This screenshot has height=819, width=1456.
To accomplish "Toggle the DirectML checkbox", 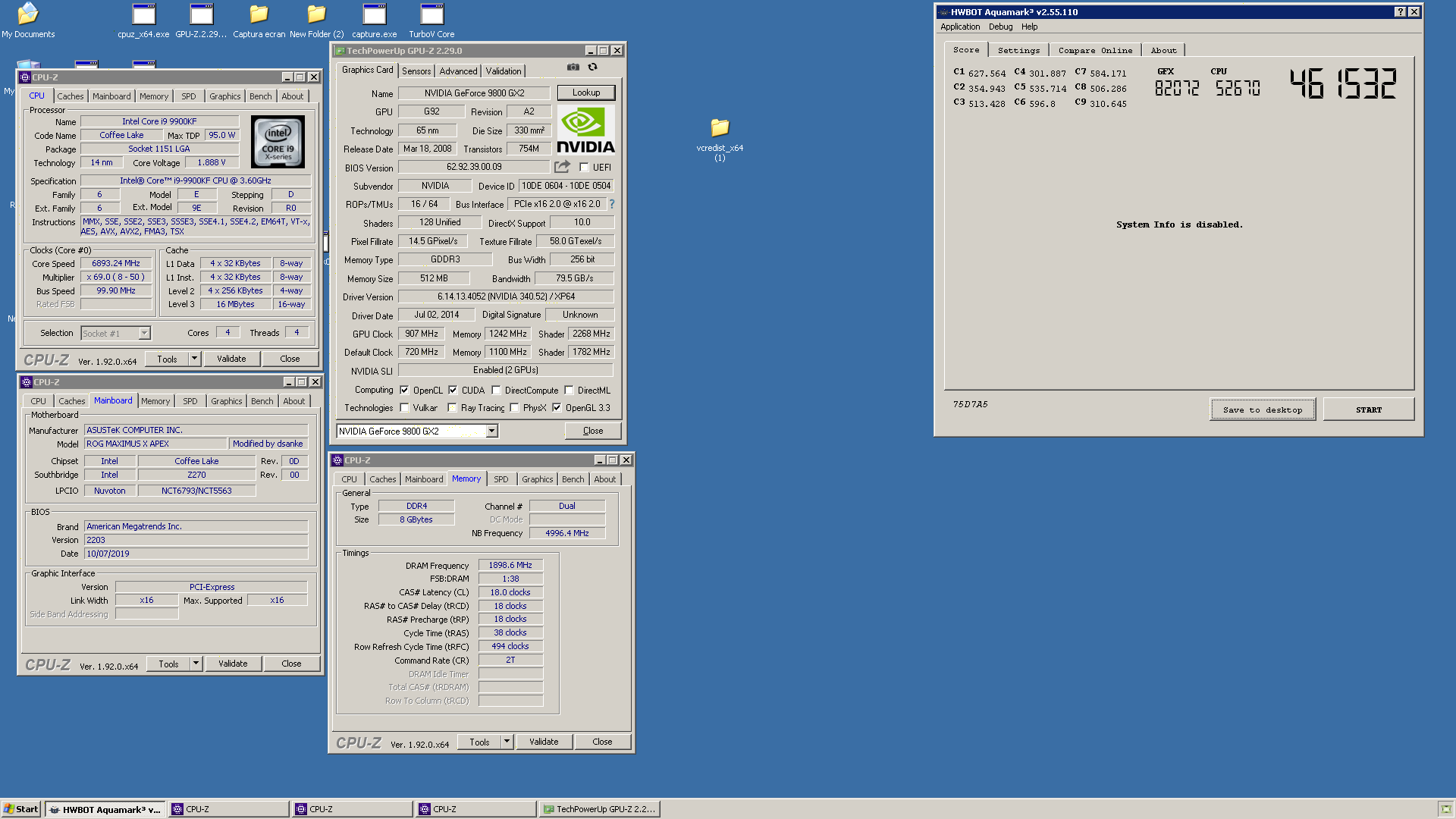I will click(x=569, y=391).
